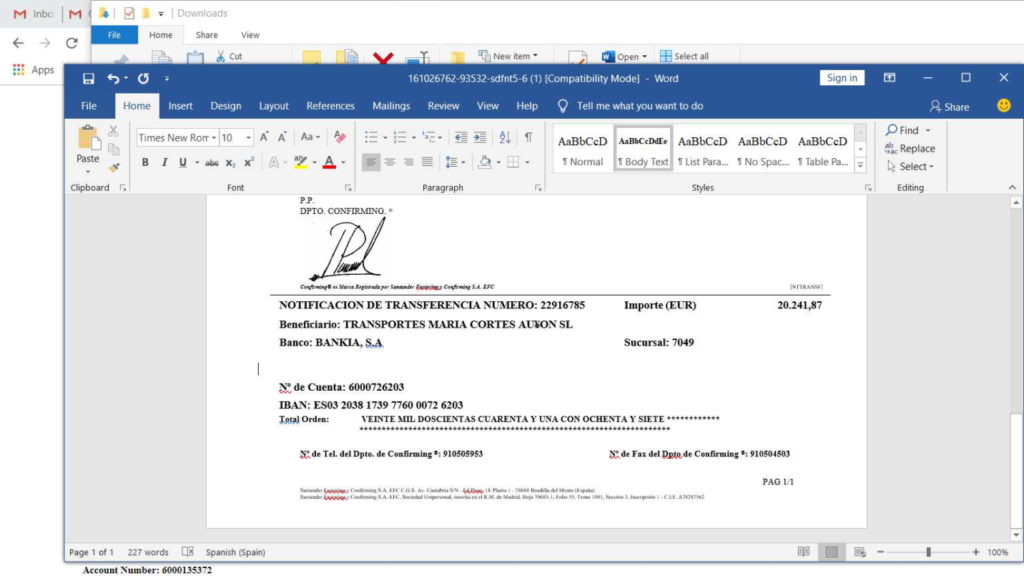Viewport: 1024px width, 576px height.
Task: Open the font name dropdown
Action: pyautogui.click(x=214, y=138)
